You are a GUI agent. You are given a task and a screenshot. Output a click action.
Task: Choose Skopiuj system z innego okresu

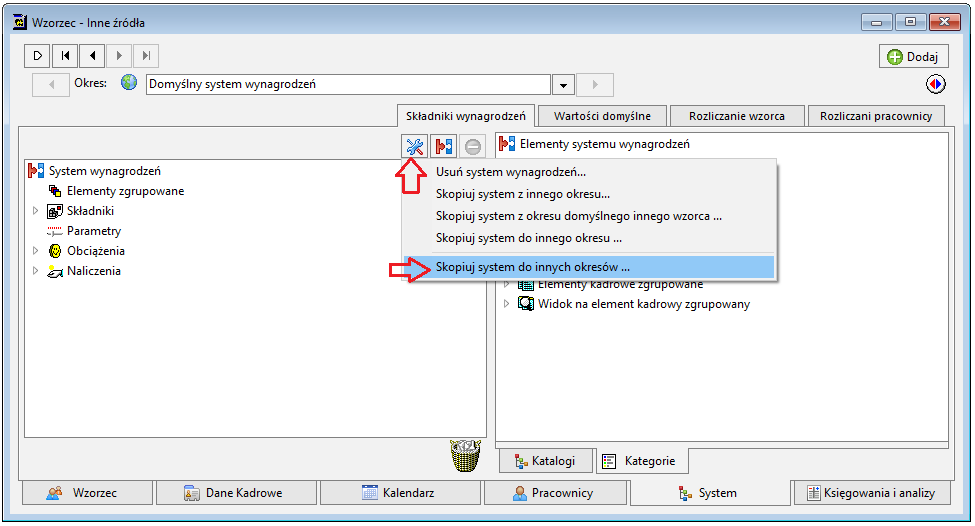589,194
